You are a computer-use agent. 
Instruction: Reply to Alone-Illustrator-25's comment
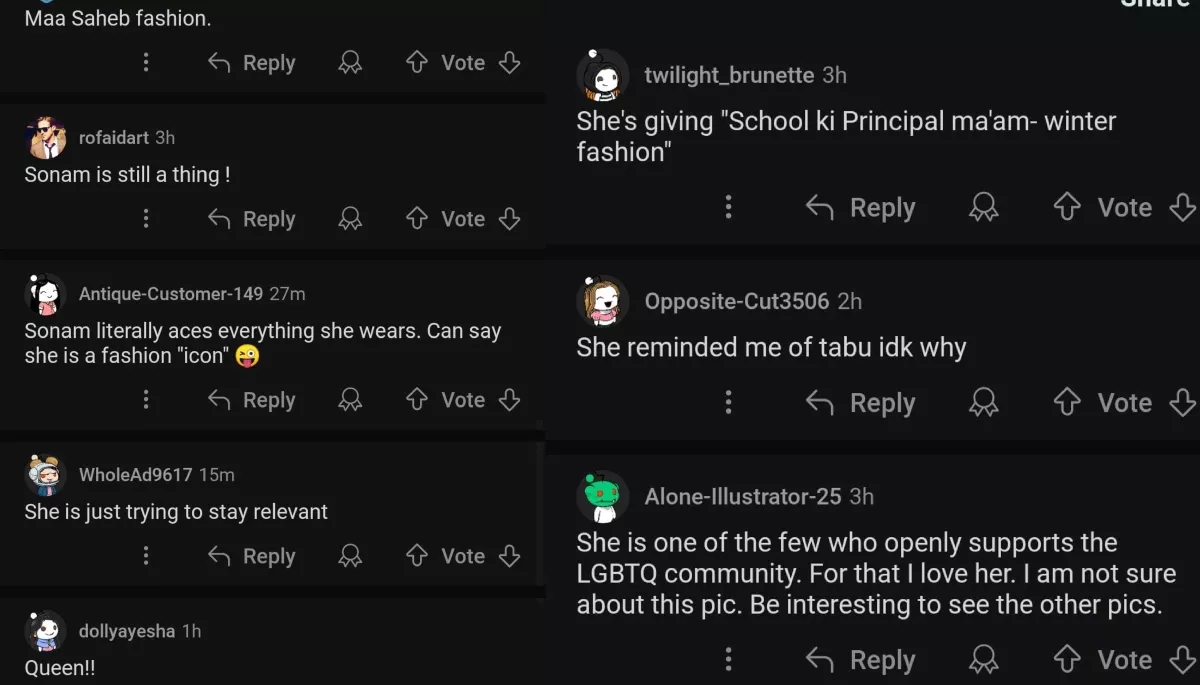pos(861,660)
